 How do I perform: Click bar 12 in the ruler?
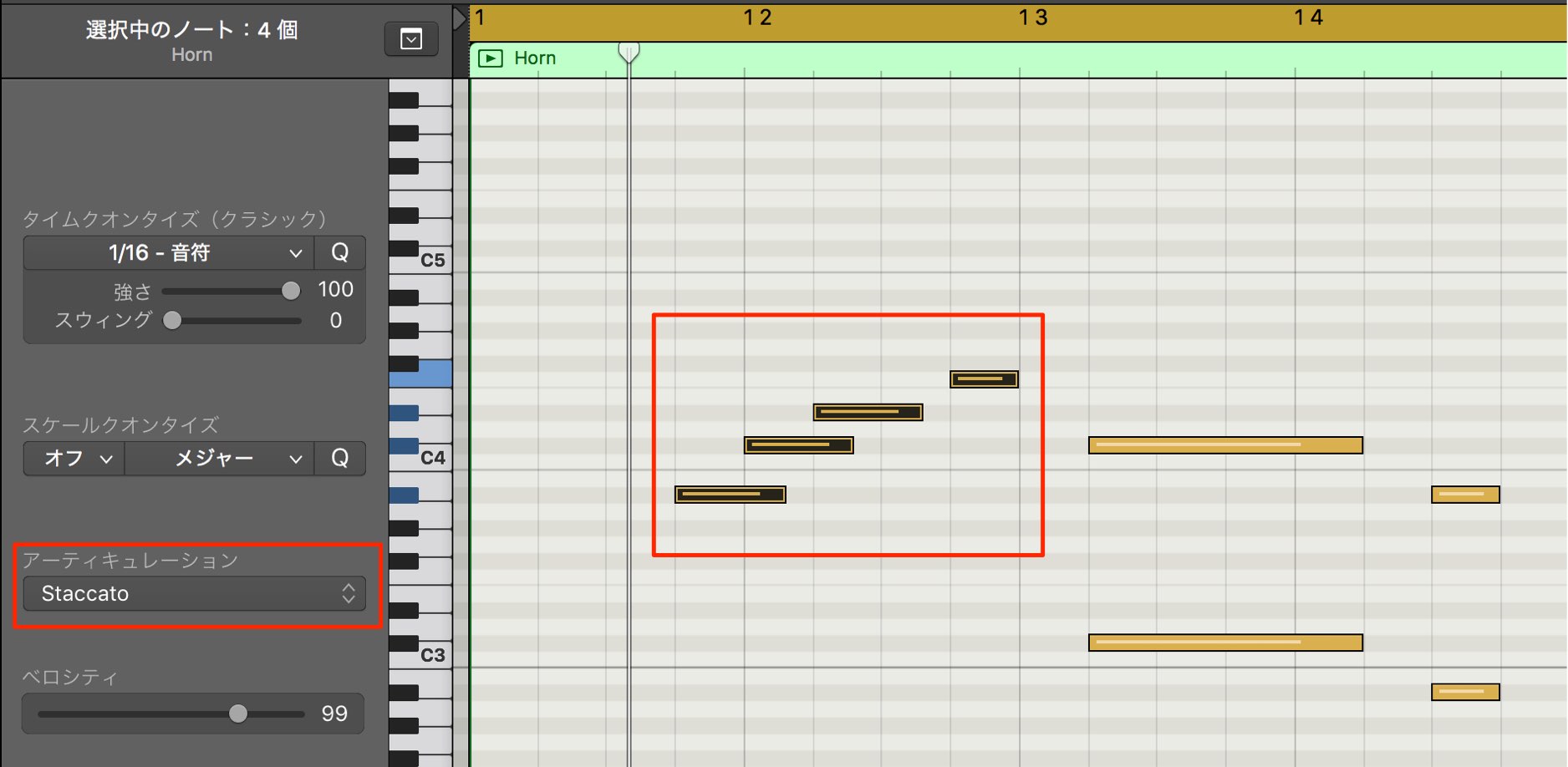[x=757, y=18]
